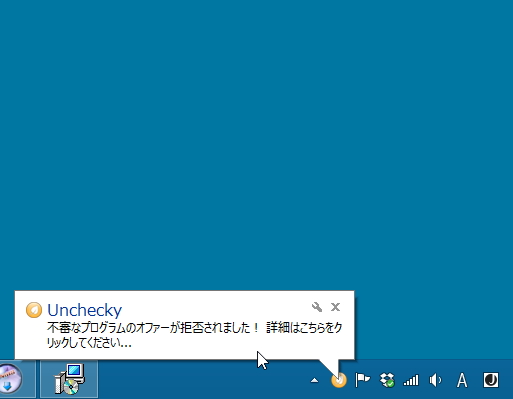Screen dimensions: 513x399
Task: Show hidden tray icons arrow
Action: tap(314, 380)
